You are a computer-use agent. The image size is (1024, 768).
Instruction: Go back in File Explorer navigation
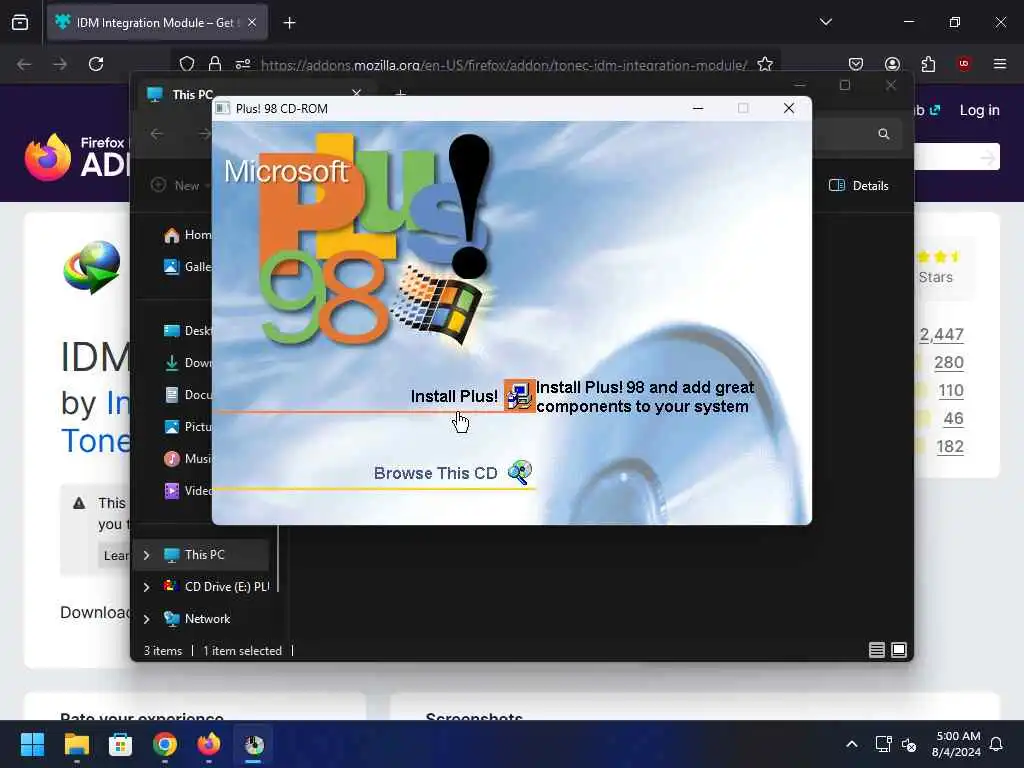pyautogui.click(x=157, y=134)
